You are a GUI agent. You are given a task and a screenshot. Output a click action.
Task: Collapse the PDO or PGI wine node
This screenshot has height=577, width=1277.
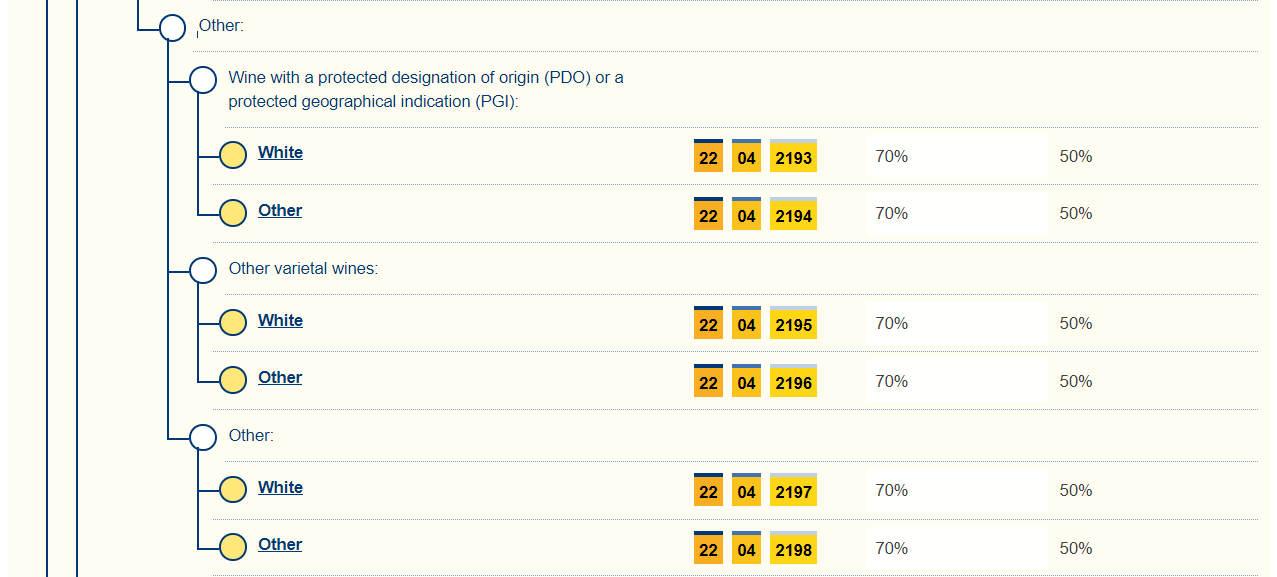click(203, 80)
